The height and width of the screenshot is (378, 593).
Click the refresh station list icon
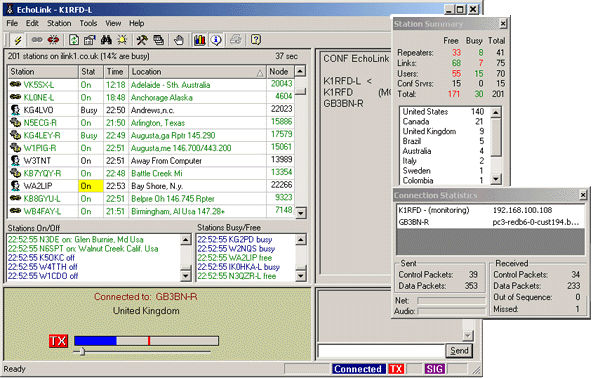74,40
